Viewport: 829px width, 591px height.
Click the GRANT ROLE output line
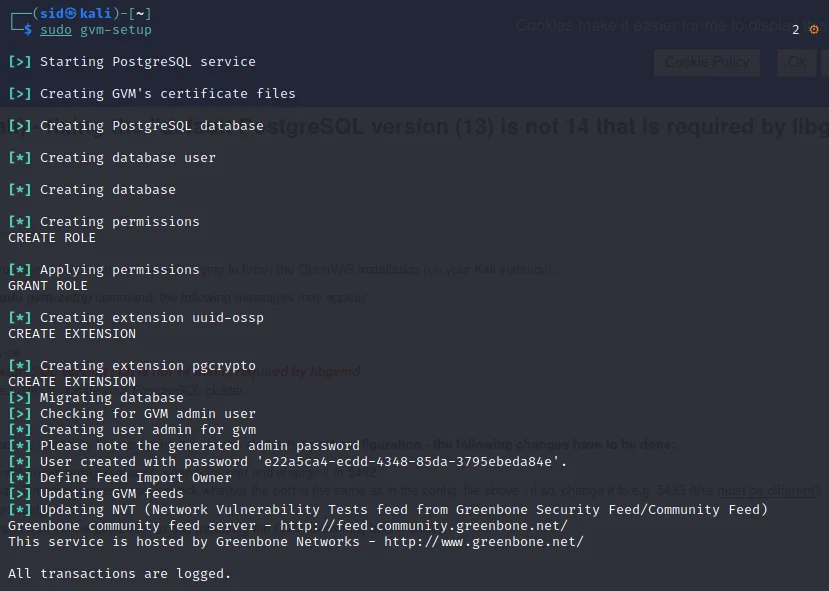pos(48,286)
